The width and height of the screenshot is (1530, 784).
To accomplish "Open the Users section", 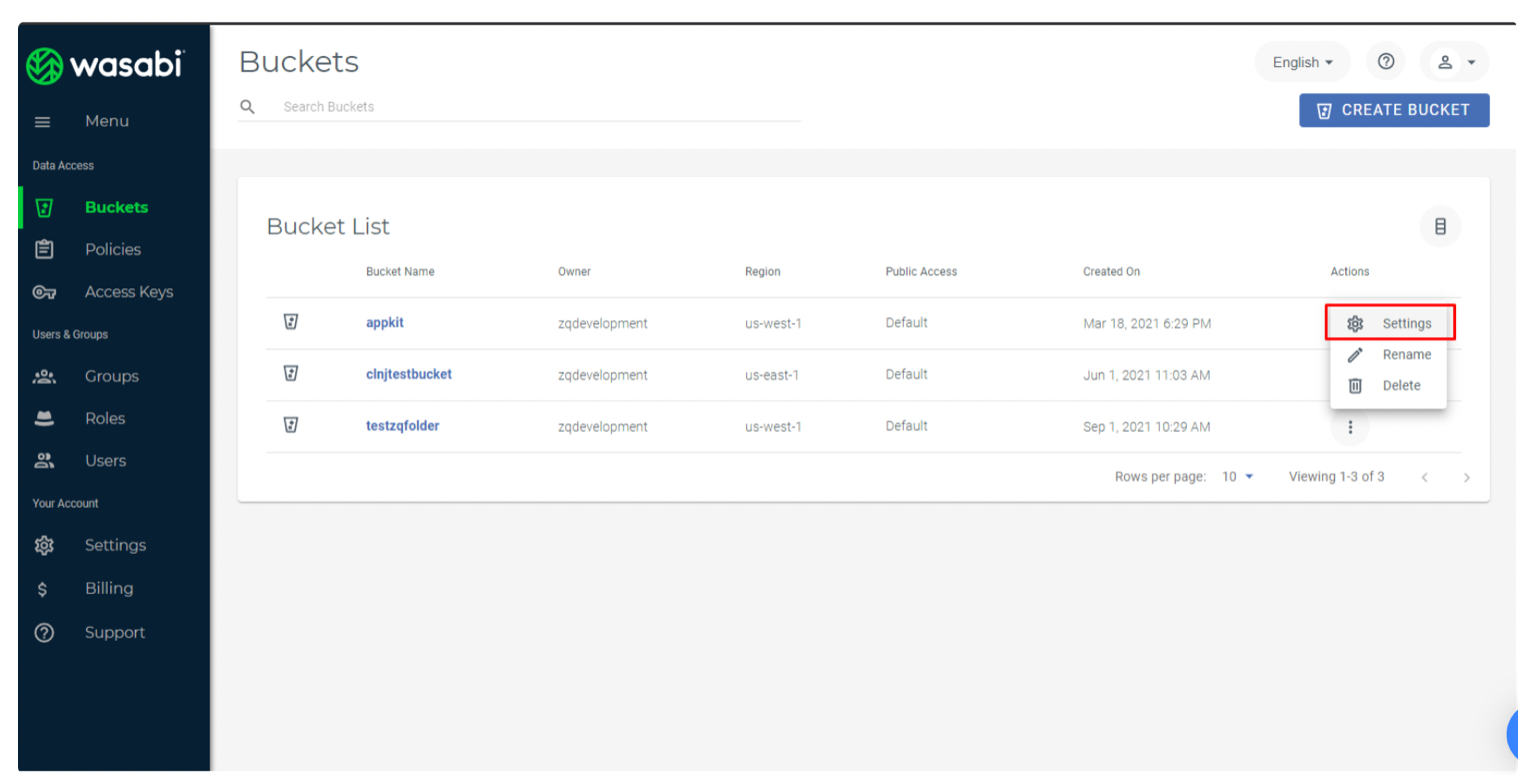I will 105,461.
